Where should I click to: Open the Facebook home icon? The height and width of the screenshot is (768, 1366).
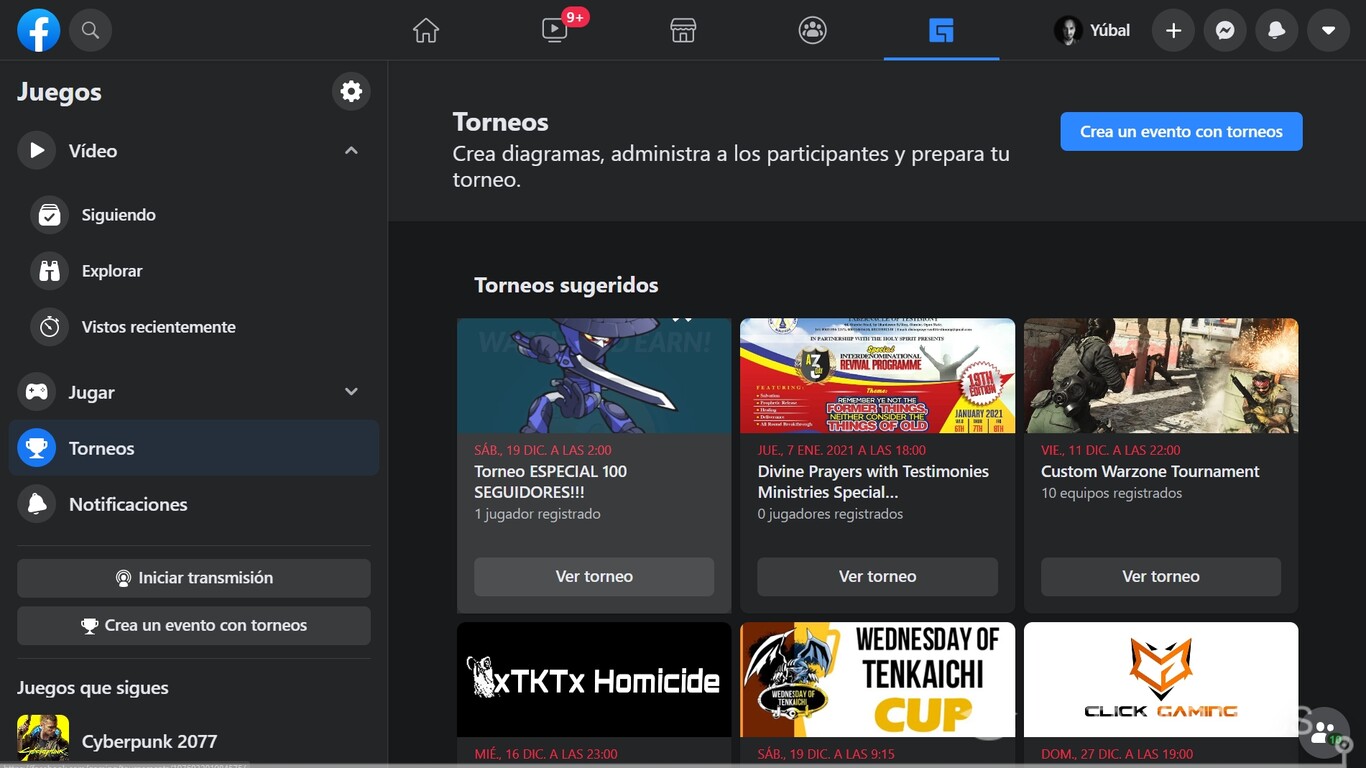click(425, 30)
